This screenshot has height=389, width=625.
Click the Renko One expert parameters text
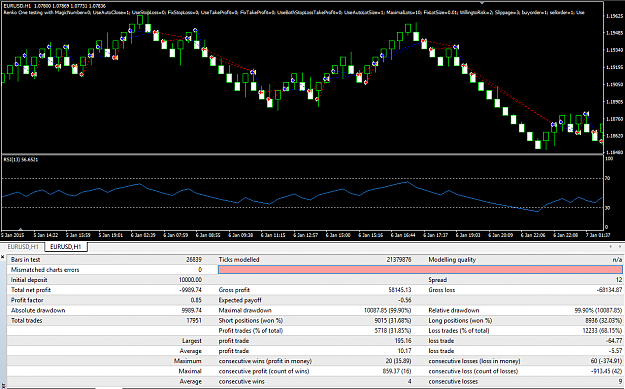(294, 12)
